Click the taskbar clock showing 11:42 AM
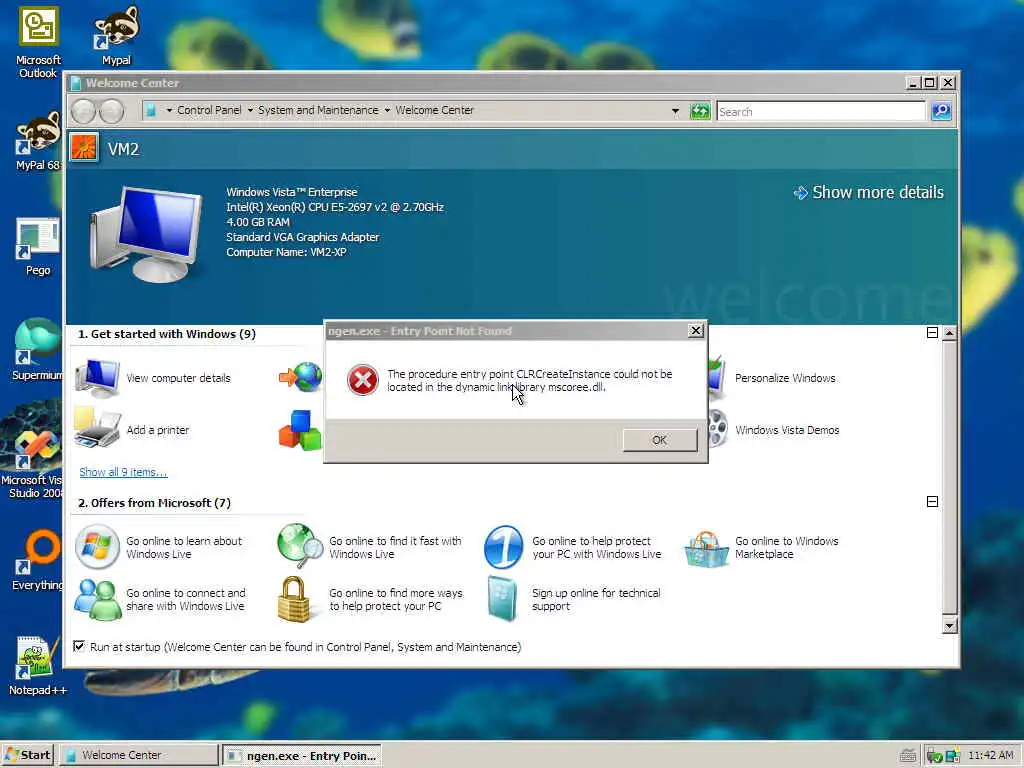 coord(991,755)
